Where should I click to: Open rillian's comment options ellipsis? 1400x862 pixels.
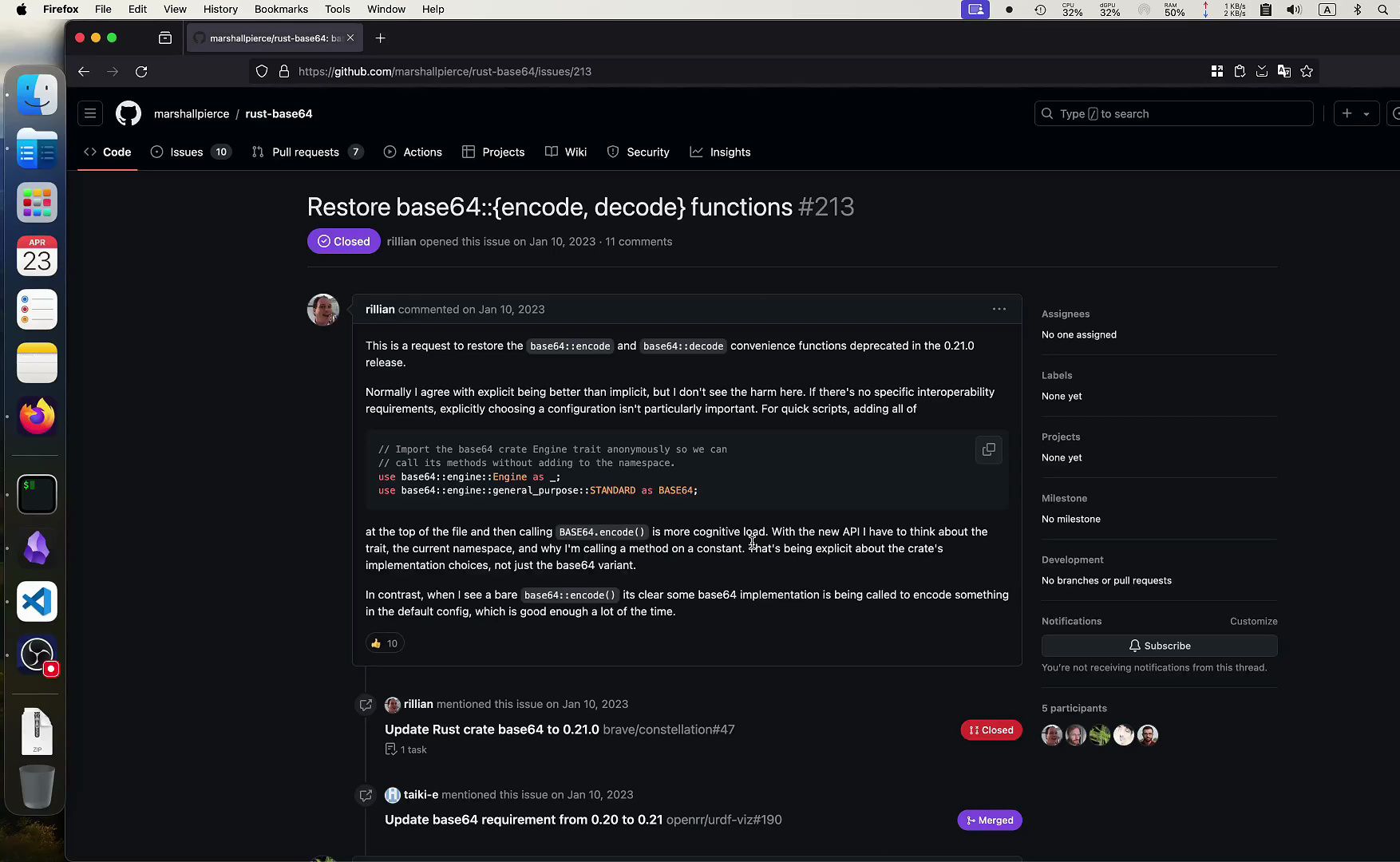coord(999,309)
